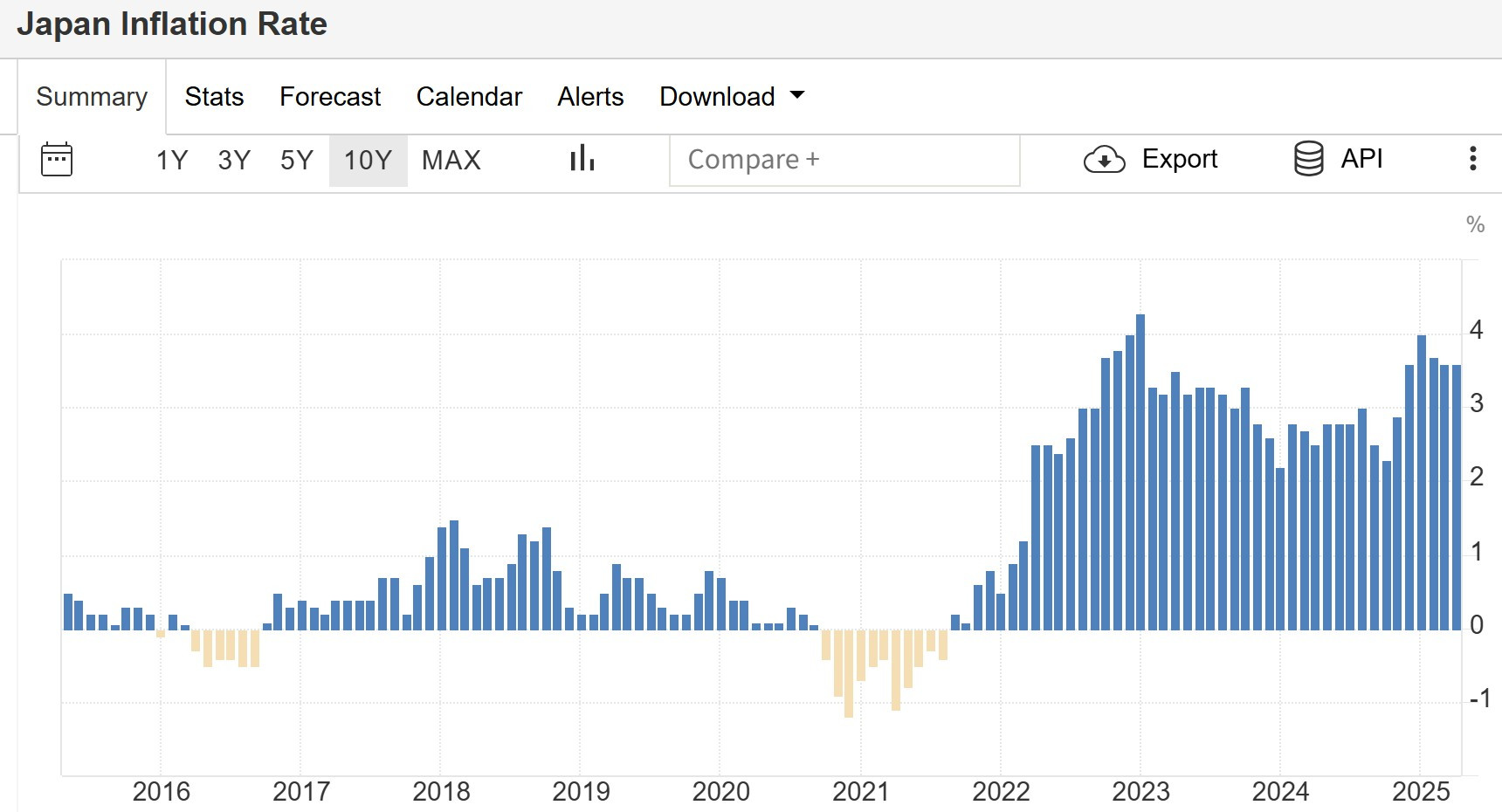Select the 10Y time range
This screenshot has height=812, width=1502.
click(x=368, y=161)
